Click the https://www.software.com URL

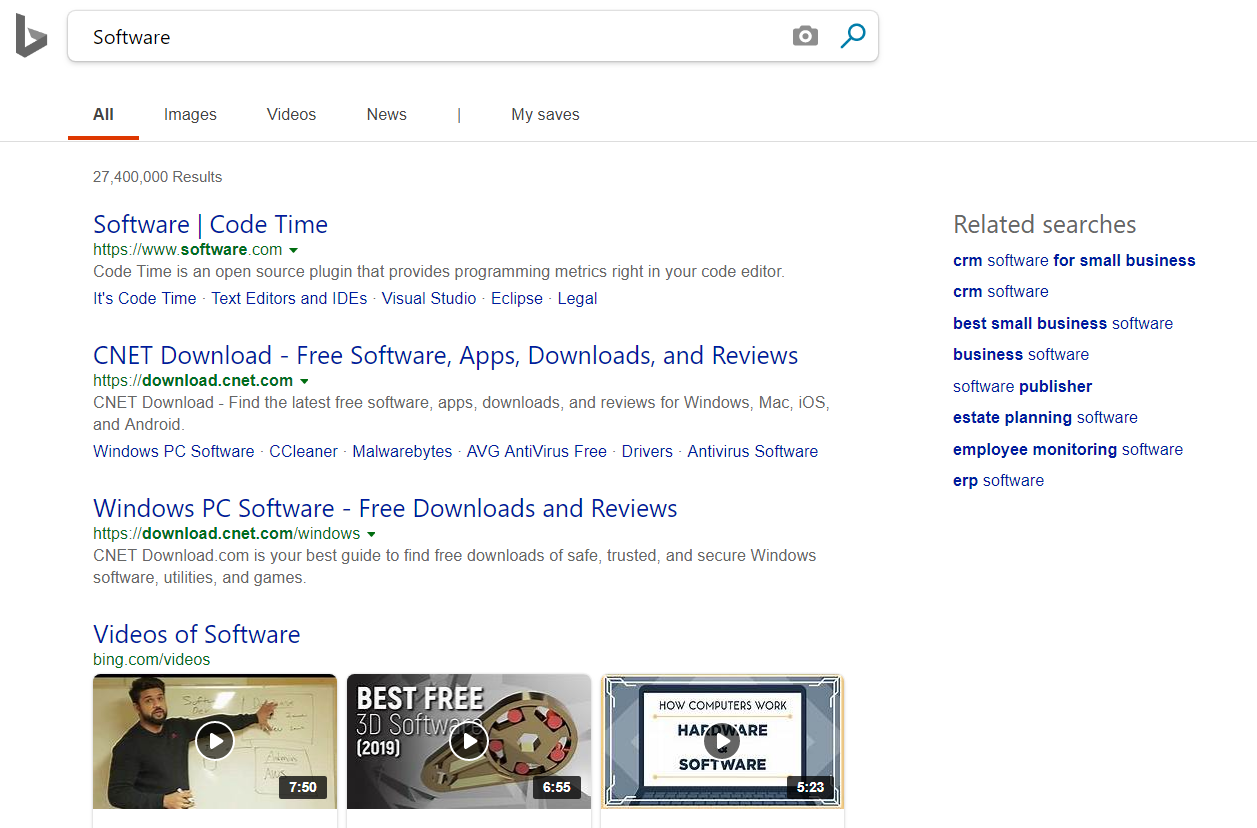[188, 250]
